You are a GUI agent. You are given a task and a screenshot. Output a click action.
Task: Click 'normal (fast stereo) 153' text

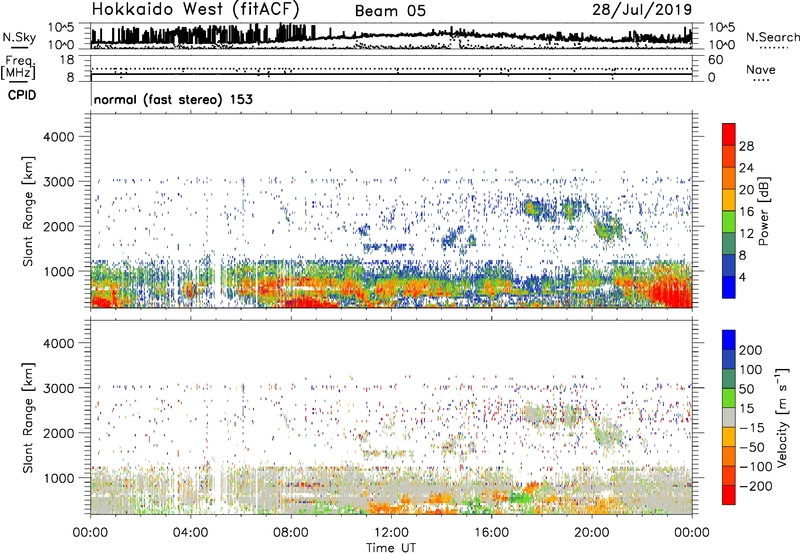pyautogui.click(x=173, y=99)
